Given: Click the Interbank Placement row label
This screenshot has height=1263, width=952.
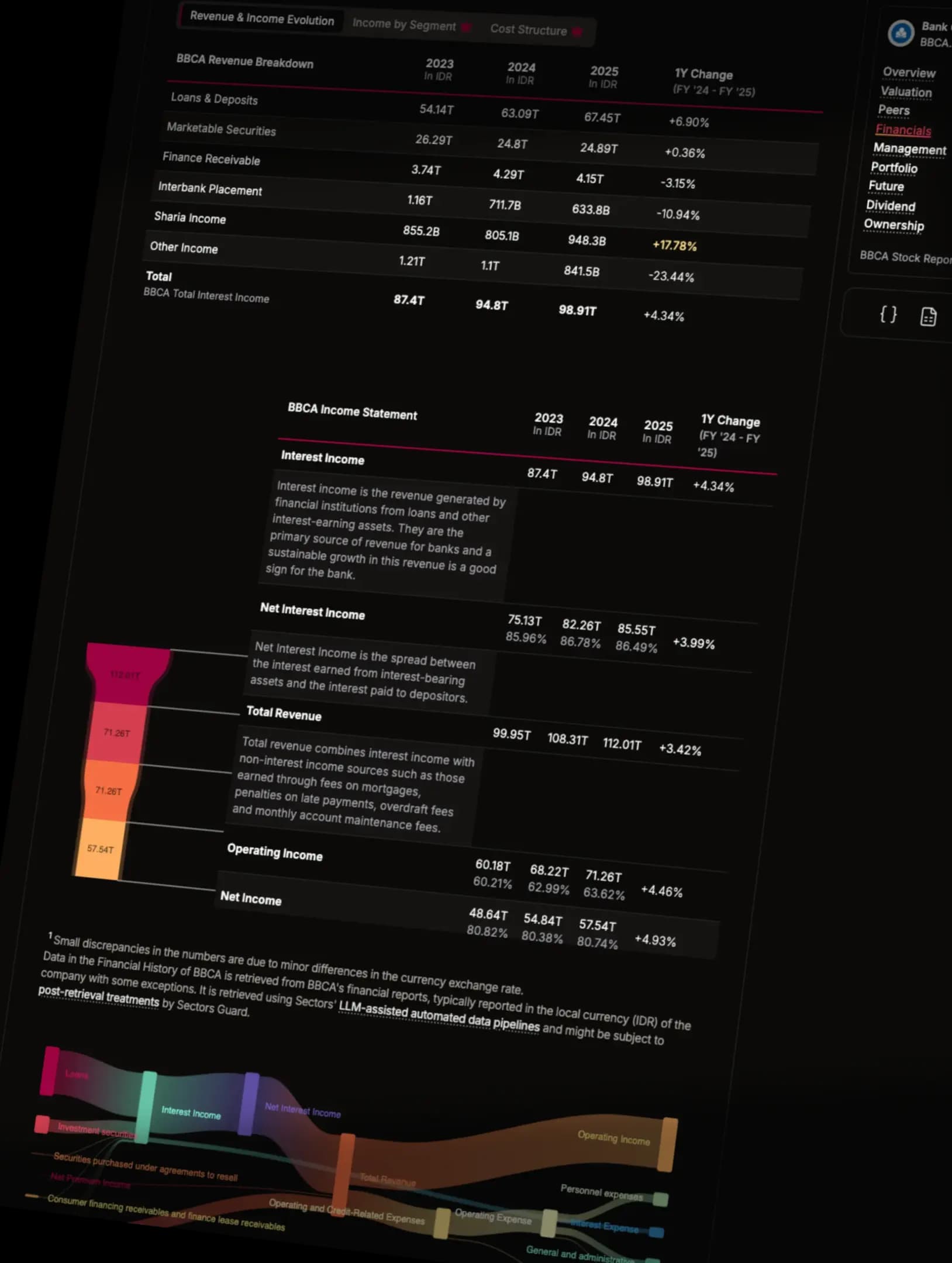Looking at the screenshot, I should [210, 189].
